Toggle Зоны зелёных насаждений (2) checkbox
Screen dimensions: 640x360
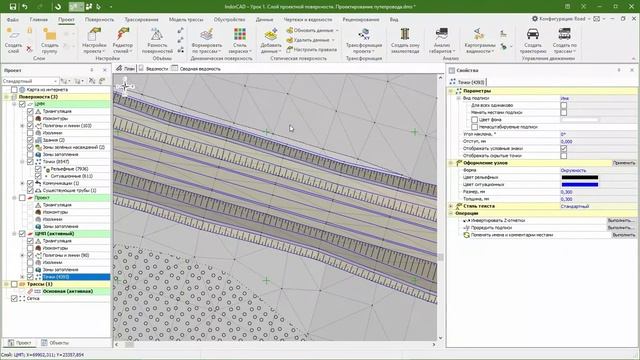[x=30, y=147]
